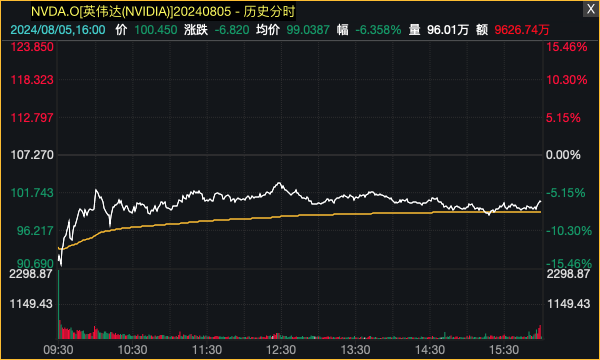Screen dimensions: 600x360
Task: Click the 15.46% upper percent label
Action: (x=567, y=47)
